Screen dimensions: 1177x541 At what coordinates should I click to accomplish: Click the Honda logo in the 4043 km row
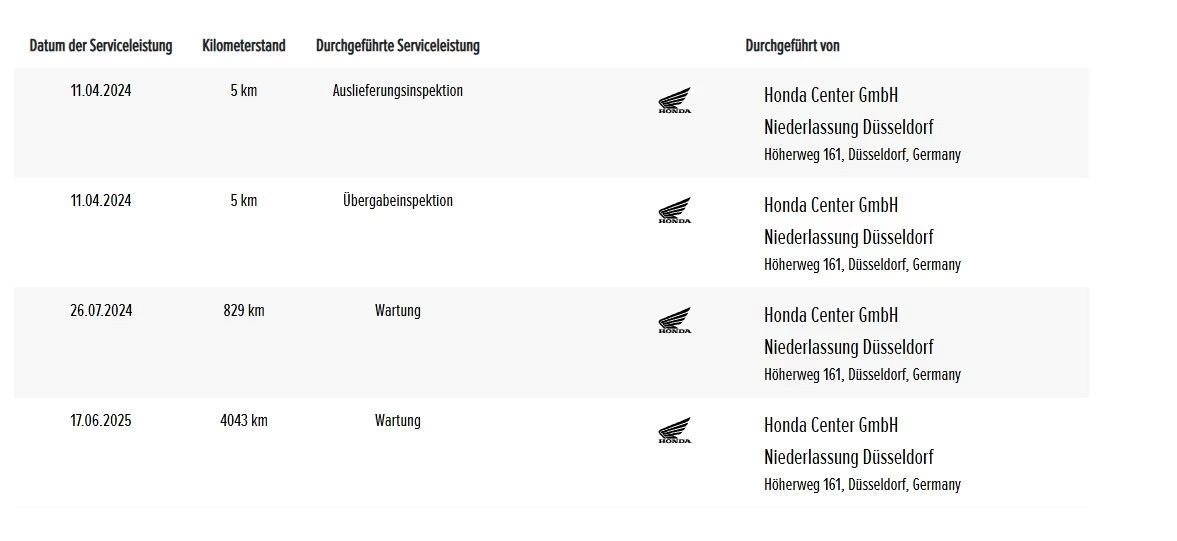tap(674, 430)
